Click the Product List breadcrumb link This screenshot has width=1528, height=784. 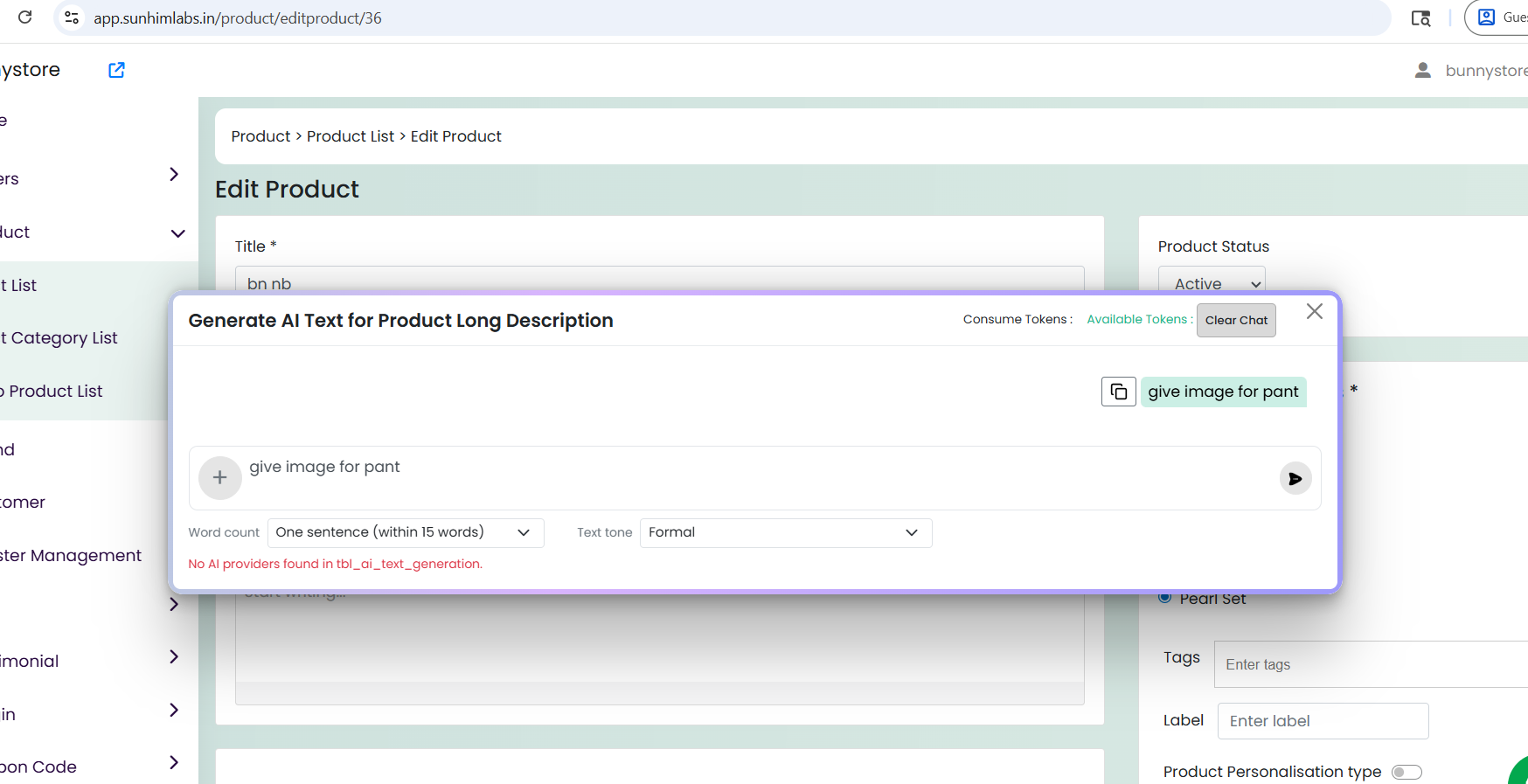(x=351, y=136)
